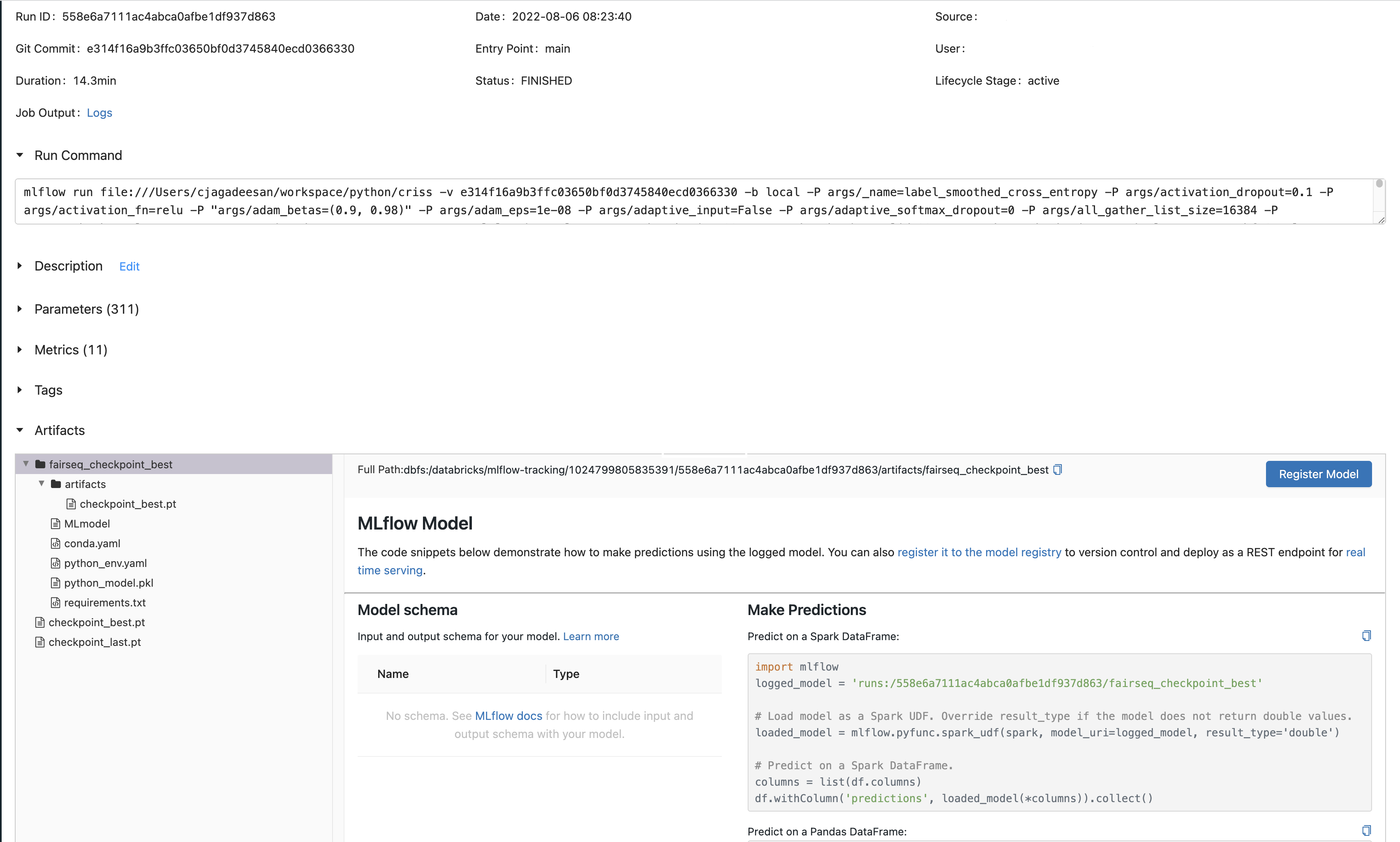Collapse the fairseq_checkpoint_best folder tree
Viewport: 1400px width, 842px height.
(25, 464)
